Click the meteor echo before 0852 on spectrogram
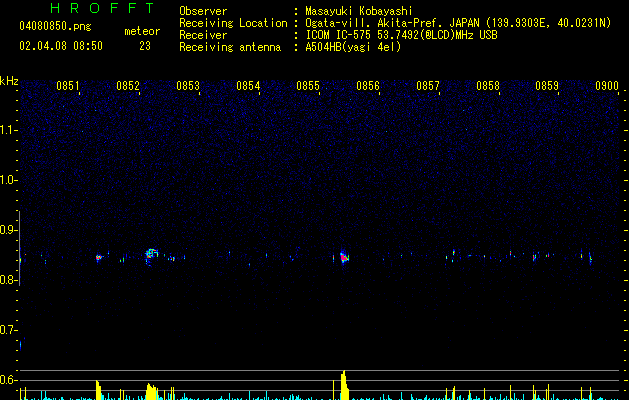 [x=99, y=258]
